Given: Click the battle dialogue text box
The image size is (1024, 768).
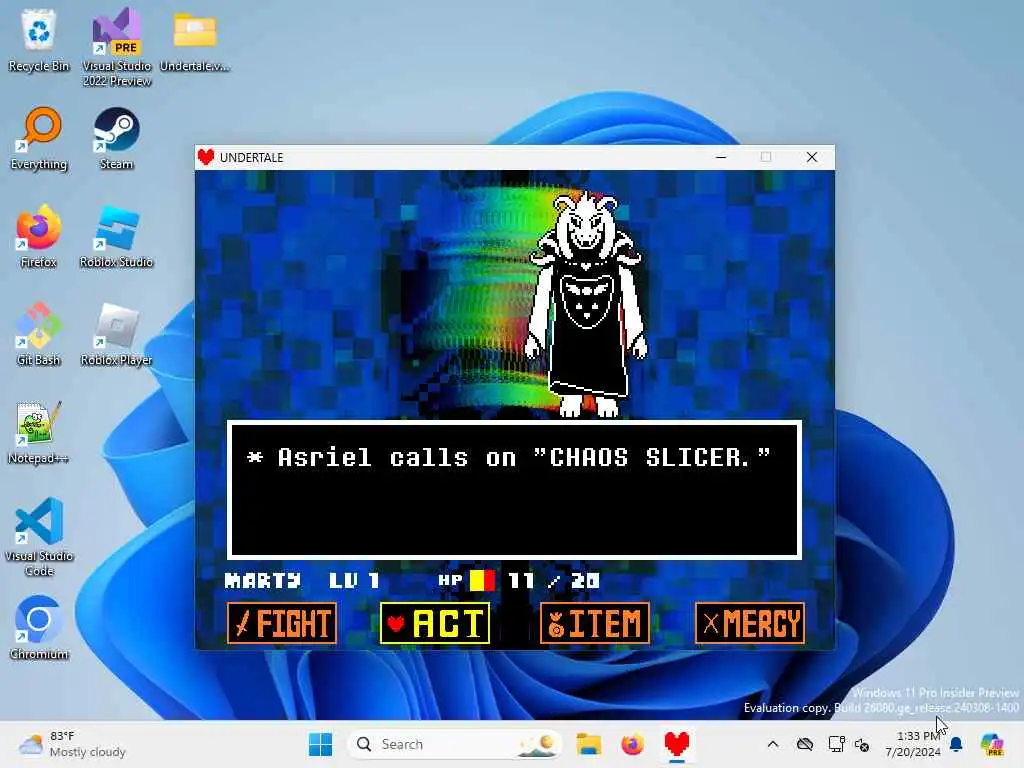Looking at the screenshot, I should coord(515,490).
